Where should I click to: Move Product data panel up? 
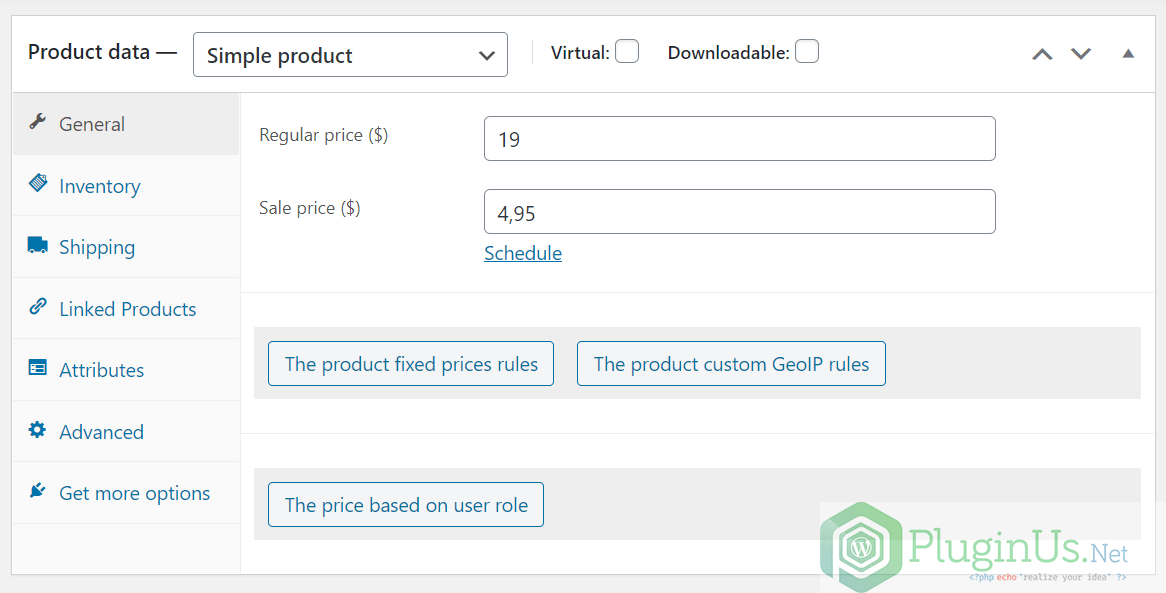click(x=1042, y=54)
